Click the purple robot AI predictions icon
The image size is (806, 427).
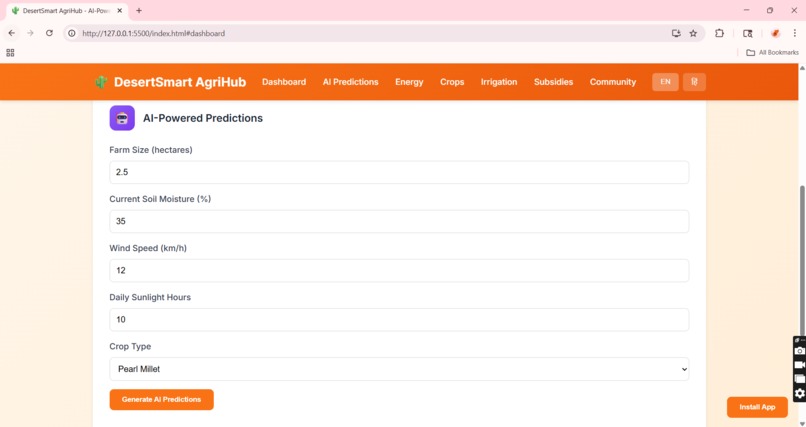122,118
